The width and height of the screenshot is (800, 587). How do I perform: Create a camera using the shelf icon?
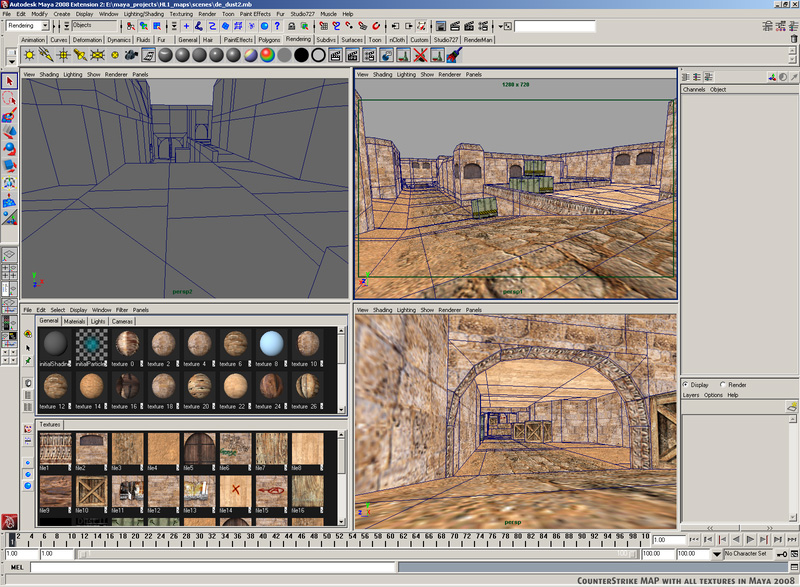click(x=131, y=55)
